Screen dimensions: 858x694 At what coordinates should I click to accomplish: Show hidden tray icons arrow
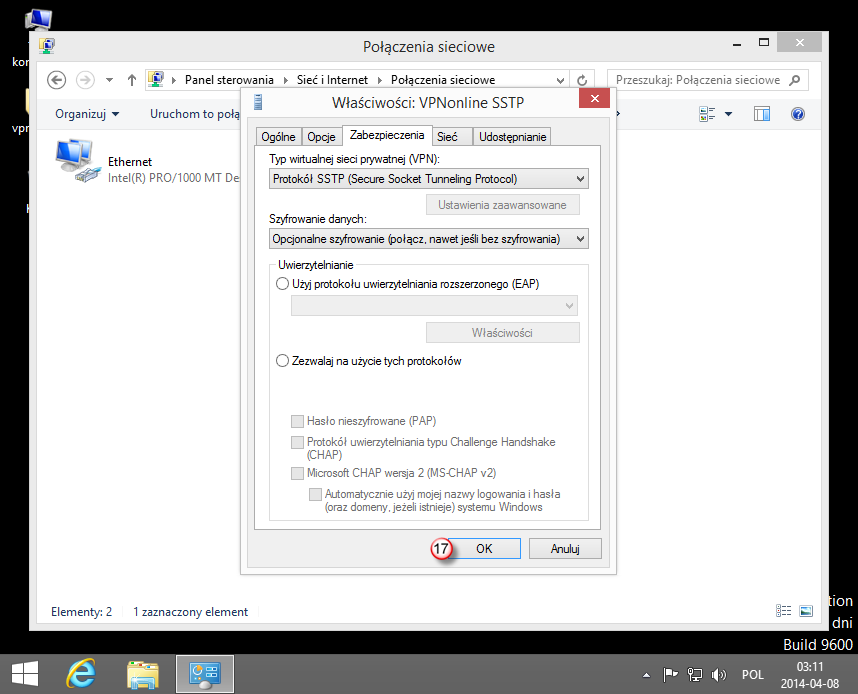646,675
